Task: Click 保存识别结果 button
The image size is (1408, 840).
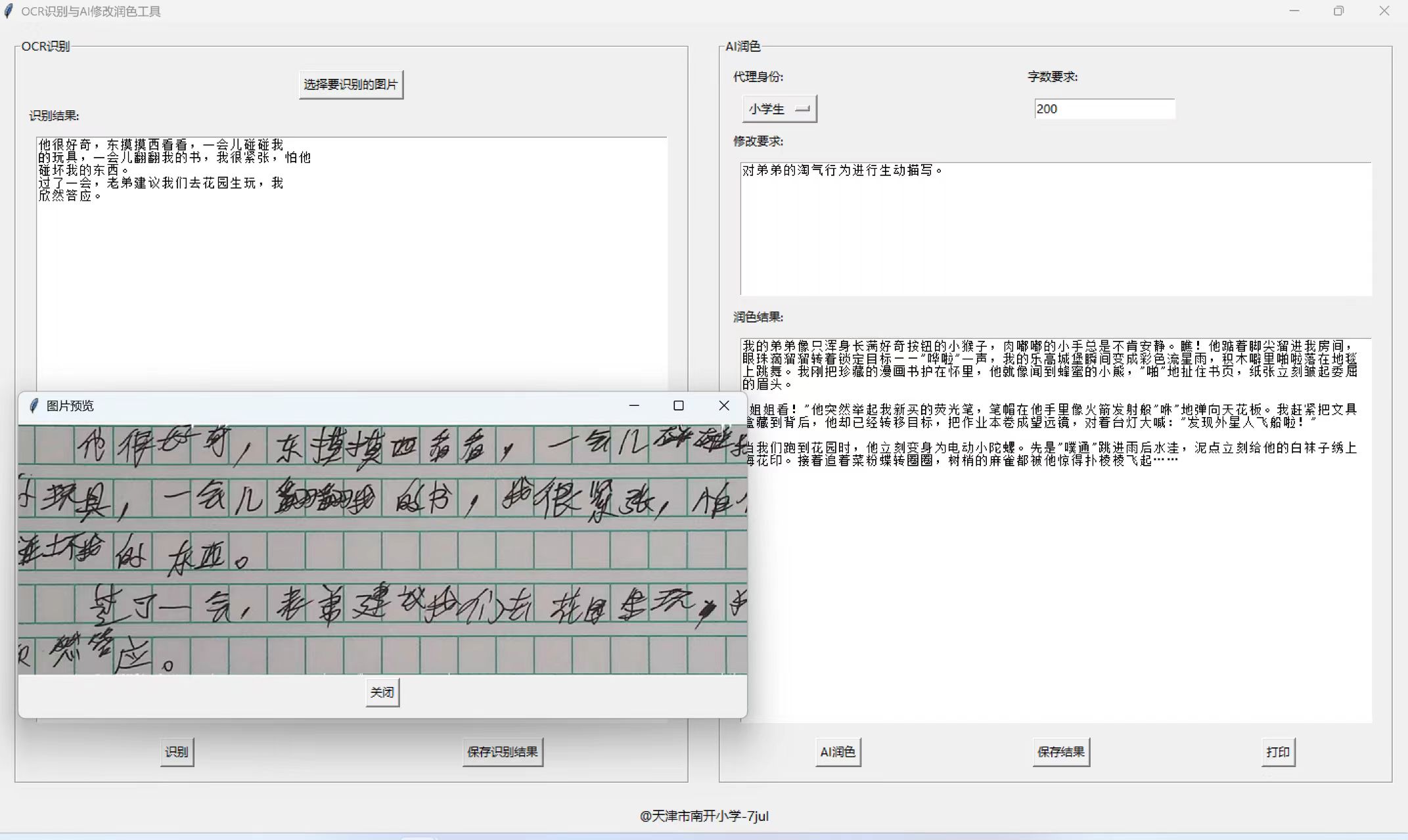Action: coord(503,752)
